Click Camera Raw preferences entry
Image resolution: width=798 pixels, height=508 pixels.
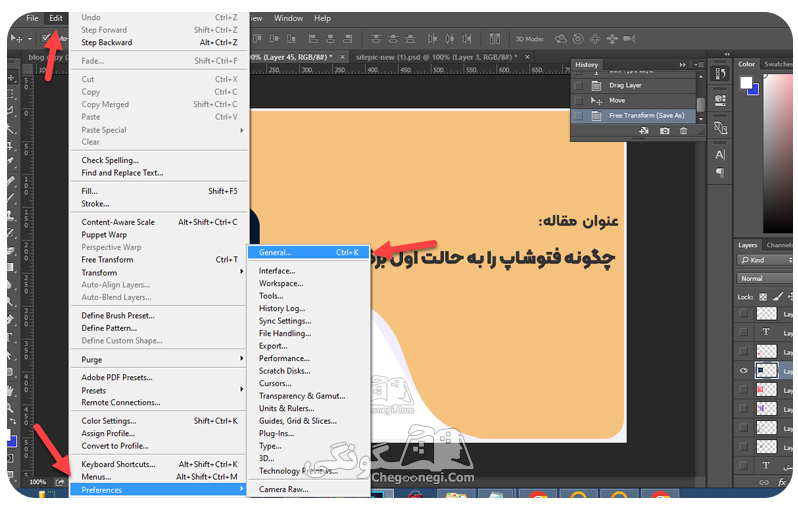click(x=283, y=489)
